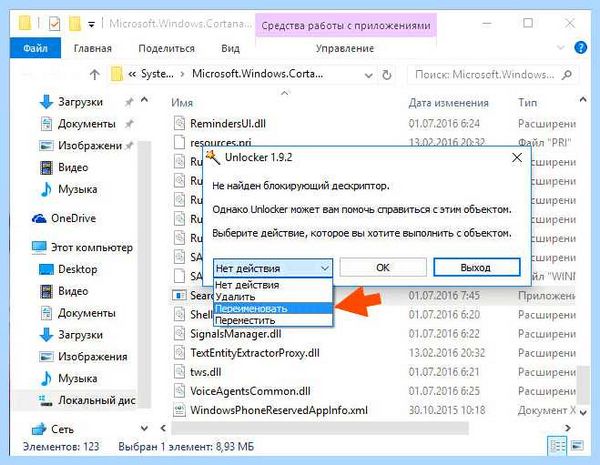Click the Выход button
The width and height of the screenshot is (600, 465).
tap(477, 267)
